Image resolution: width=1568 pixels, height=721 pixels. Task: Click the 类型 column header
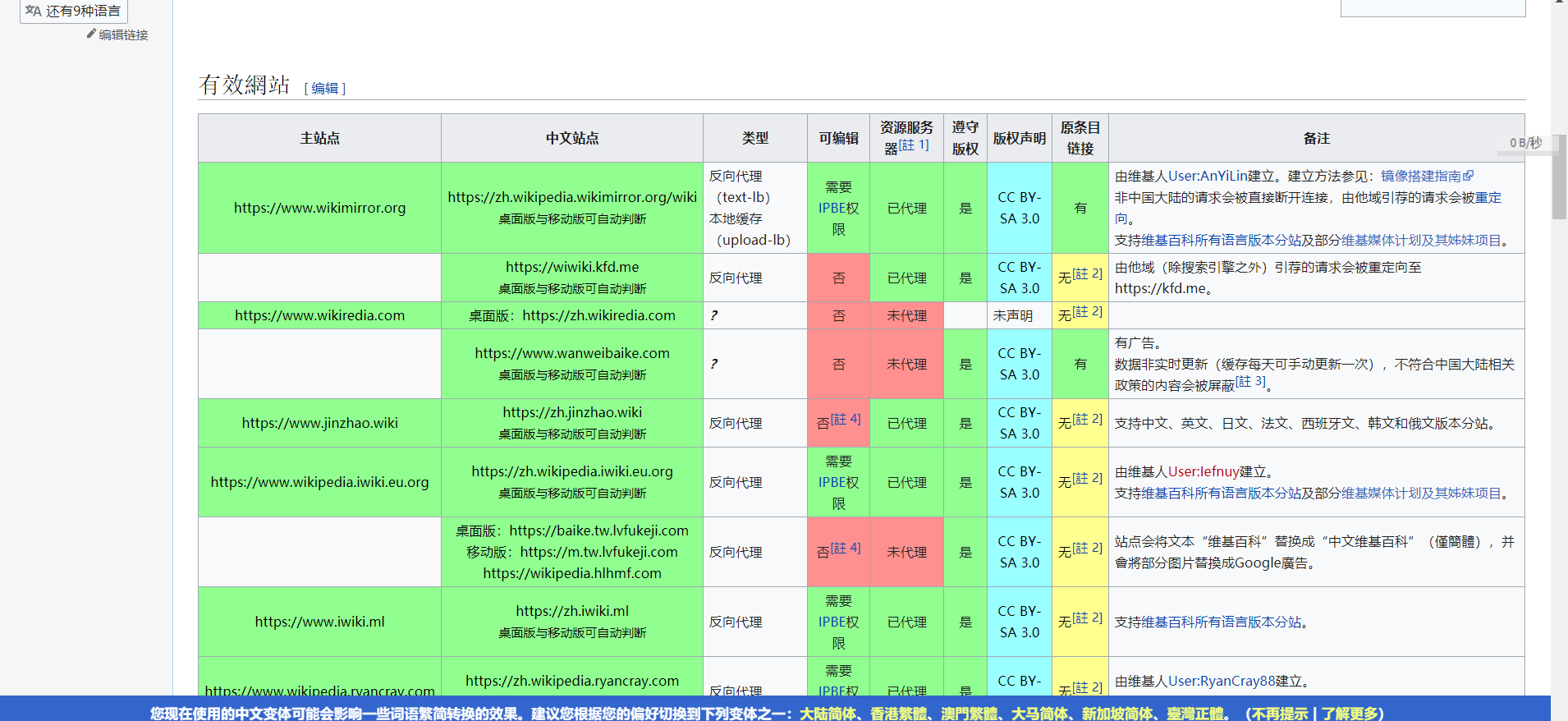click(755, 138)
